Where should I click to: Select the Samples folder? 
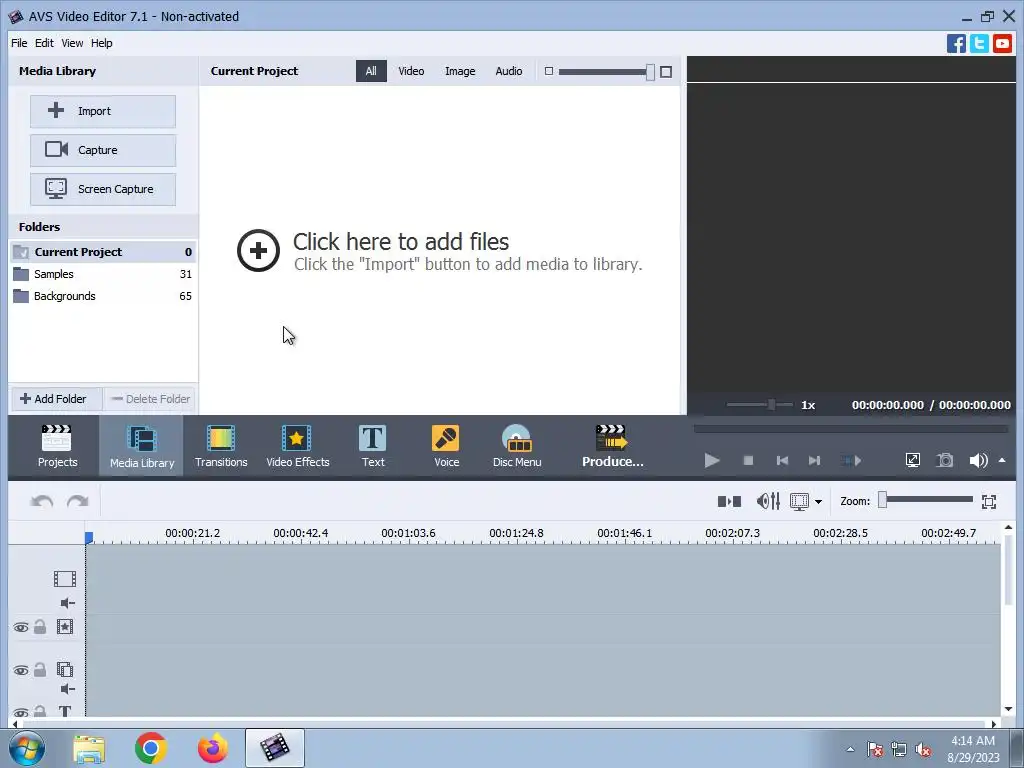coord(103,274)
